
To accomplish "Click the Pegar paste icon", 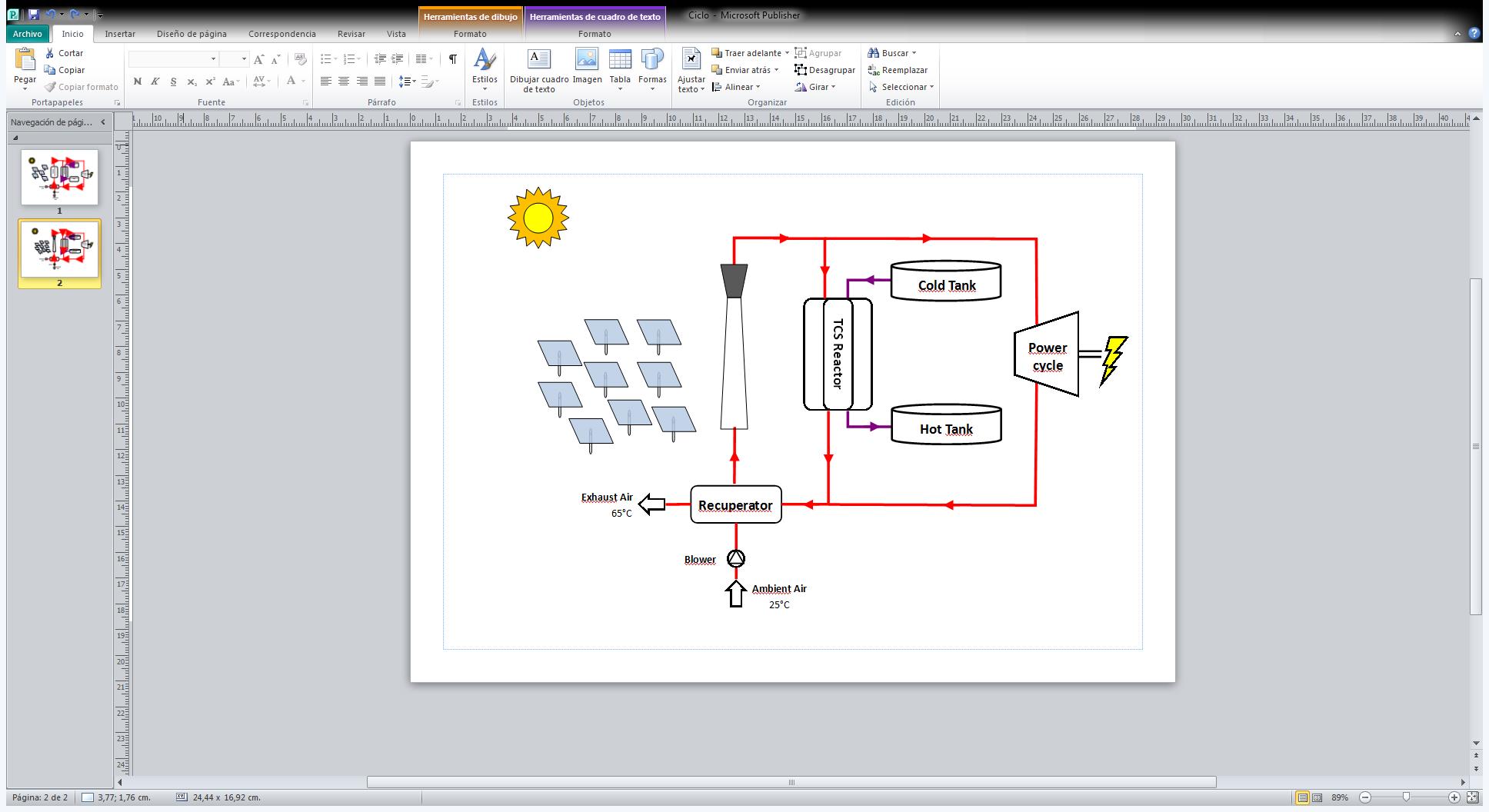I will point(25,60).
